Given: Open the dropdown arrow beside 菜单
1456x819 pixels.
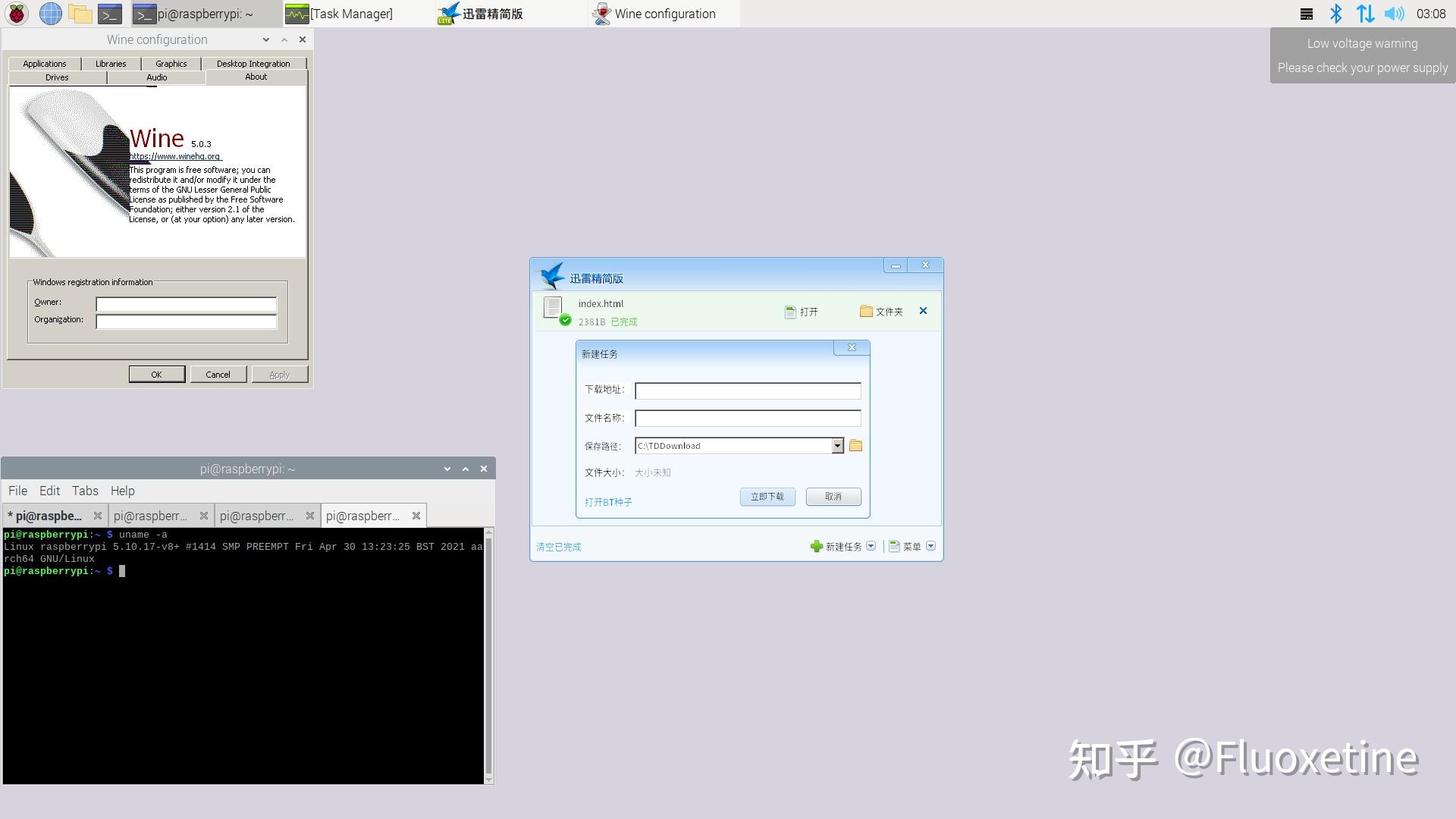Looking at the screenshot, I should (931, 546).
